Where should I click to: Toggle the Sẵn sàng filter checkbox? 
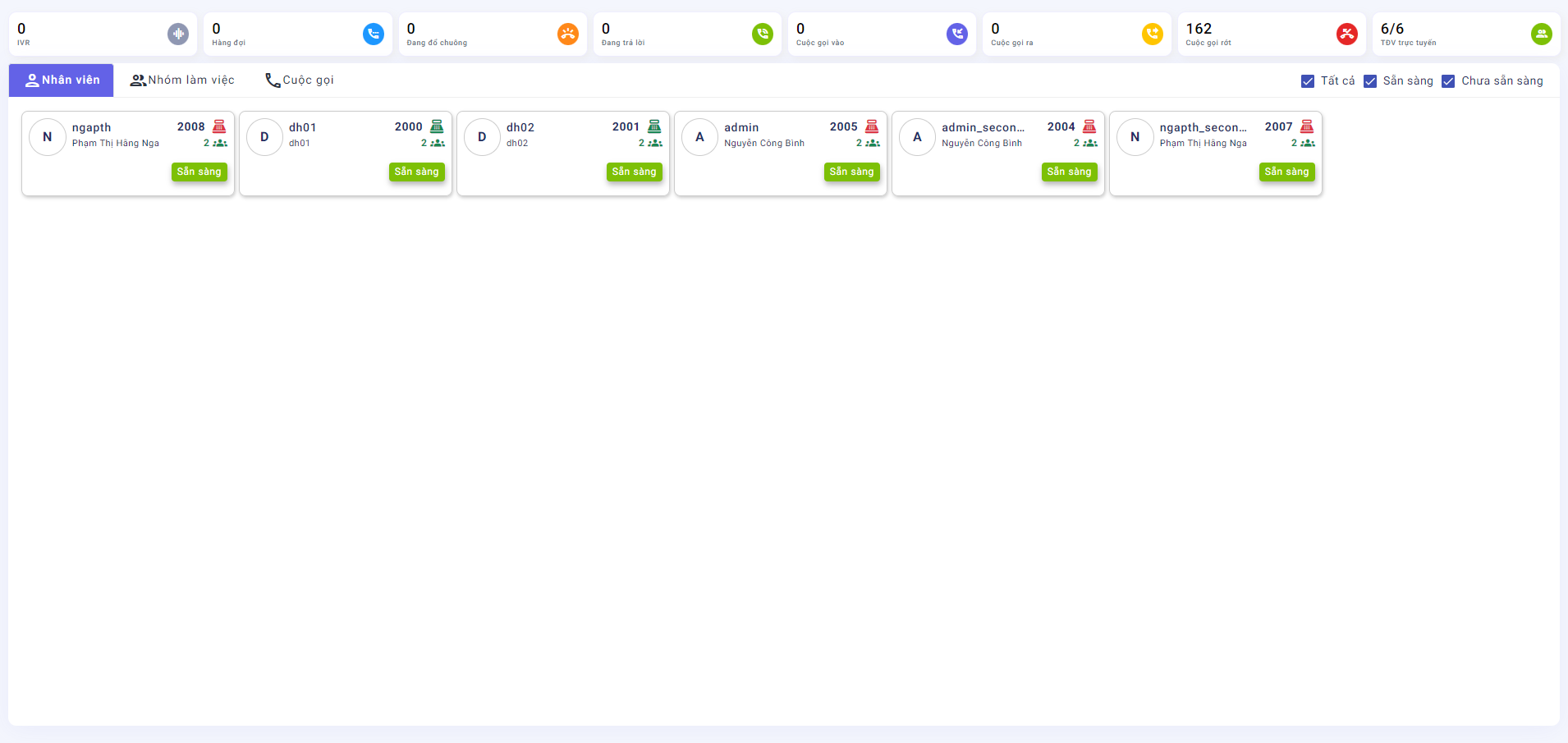click(x=1370, y=81)
